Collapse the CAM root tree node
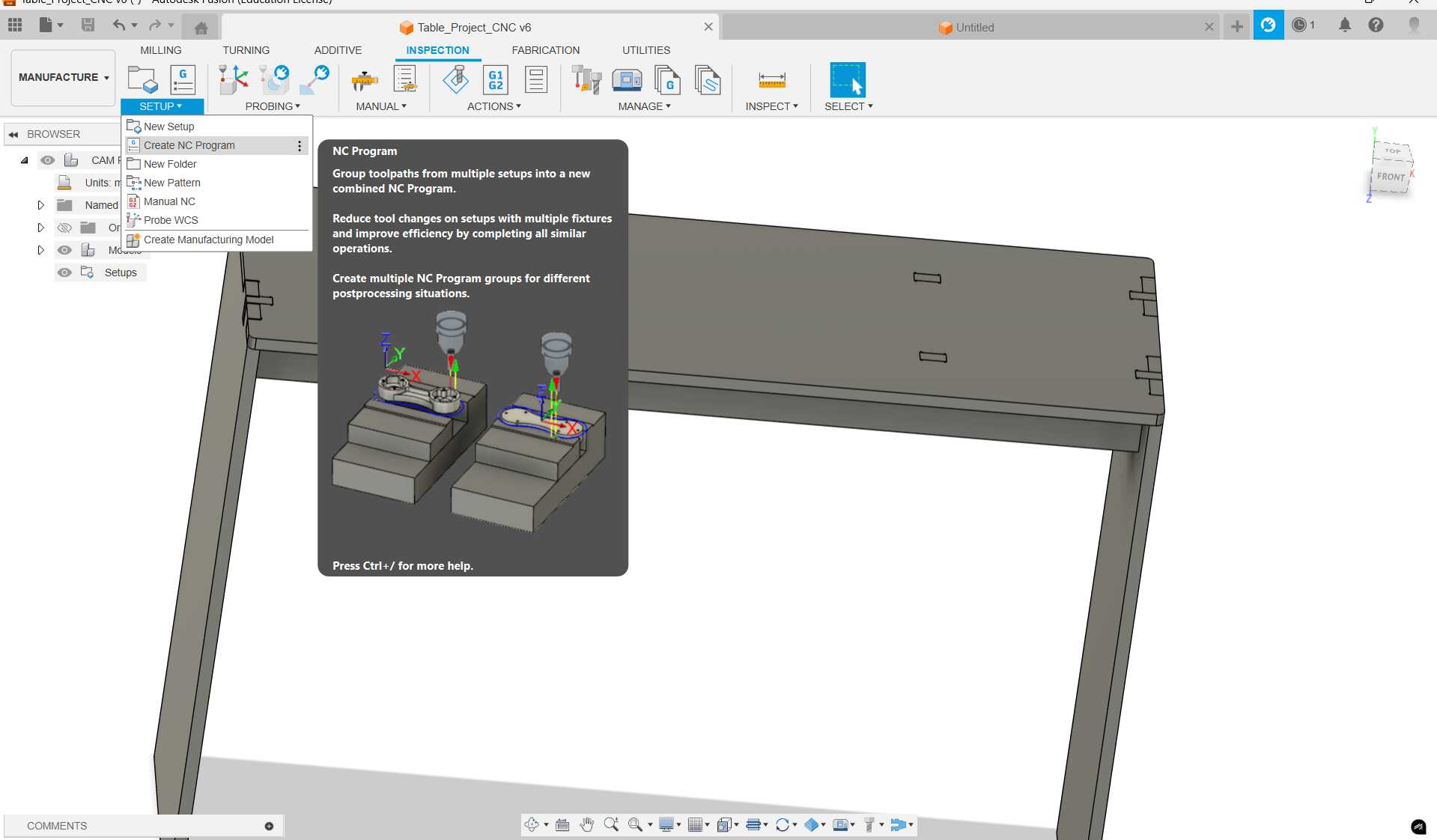The image size is (1437, 840). [24, 160]
